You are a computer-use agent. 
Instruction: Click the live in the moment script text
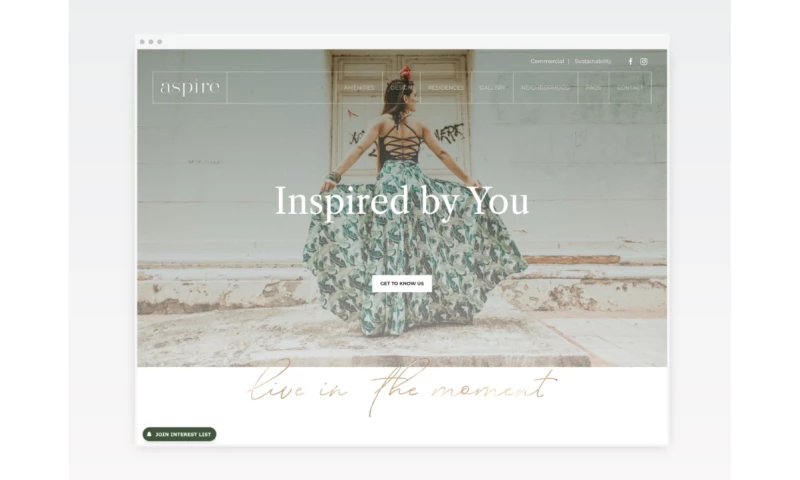(x=402, y=388)
